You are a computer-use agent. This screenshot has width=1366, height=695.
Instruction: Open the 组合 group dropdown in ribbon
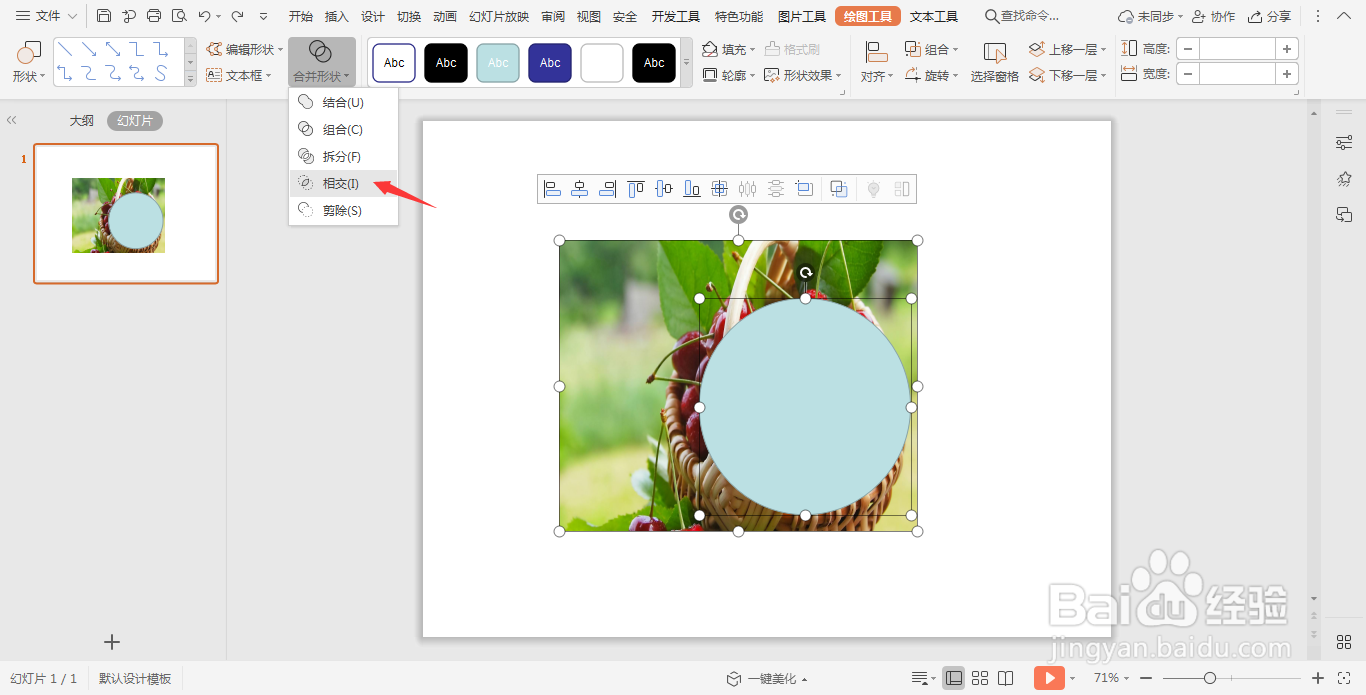click(x=931, y=49)
